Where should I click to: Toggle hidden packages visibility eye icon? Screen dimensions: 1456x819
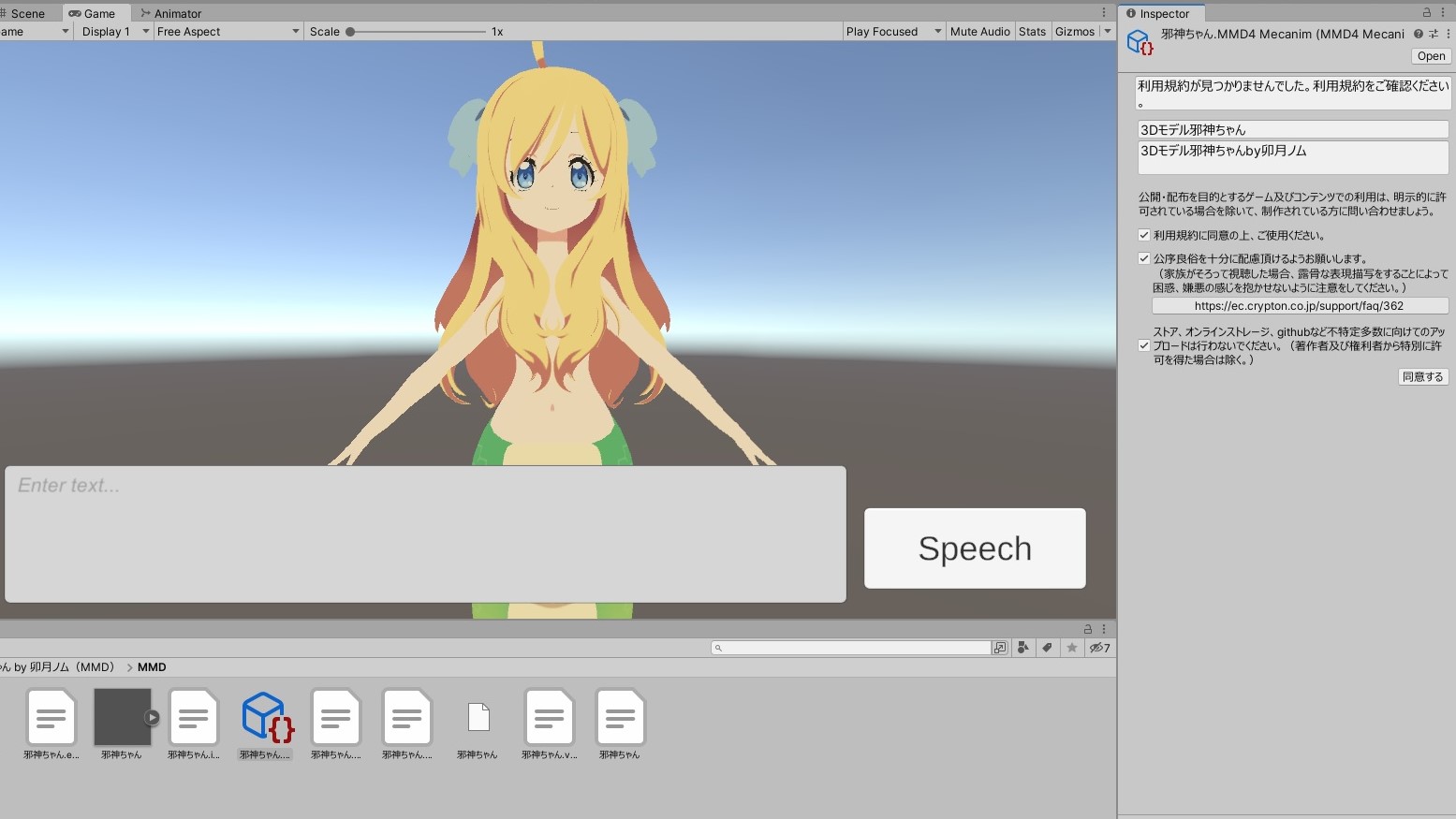point(1099,648)
